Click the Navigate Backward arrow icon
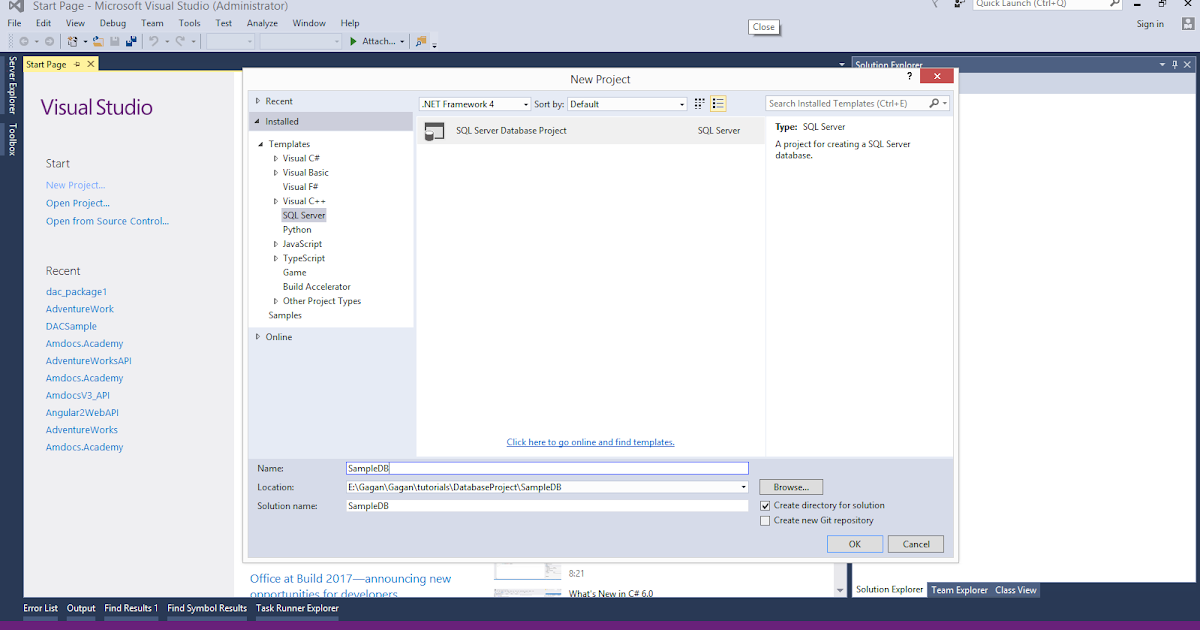Screen dimensions: 1200x630 pyautogui.click(x=24, y=41)
